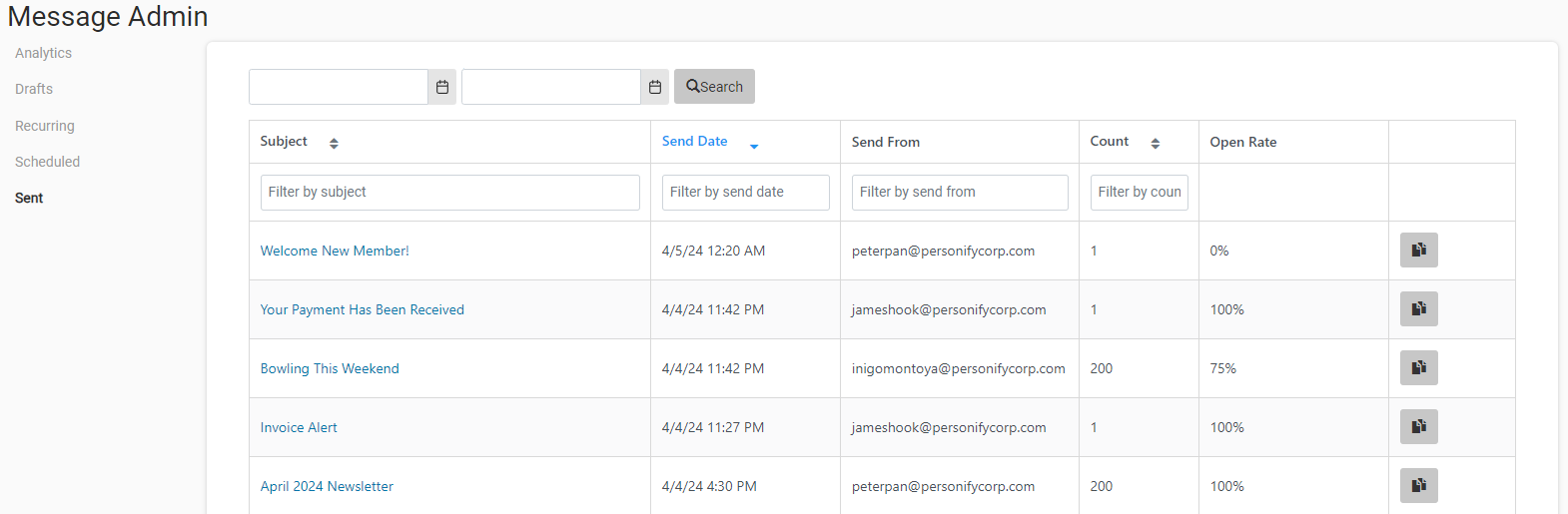This screenshot has width=1568, height=514.
Task: Sort table by Subject column arrows
Action: 334,144
